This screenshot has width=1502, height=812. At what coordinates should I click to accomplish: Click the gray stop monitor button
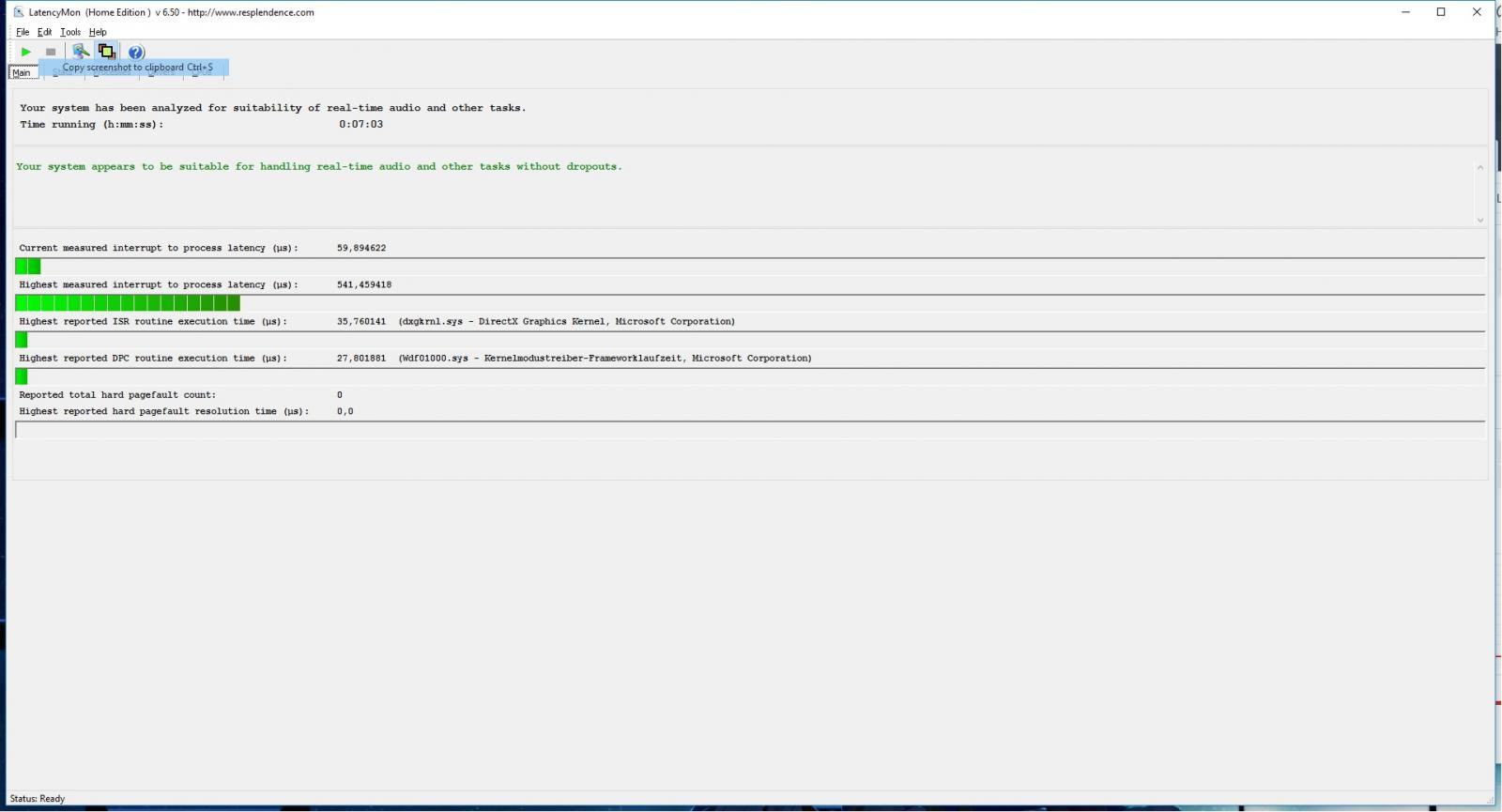coord(51,52)
